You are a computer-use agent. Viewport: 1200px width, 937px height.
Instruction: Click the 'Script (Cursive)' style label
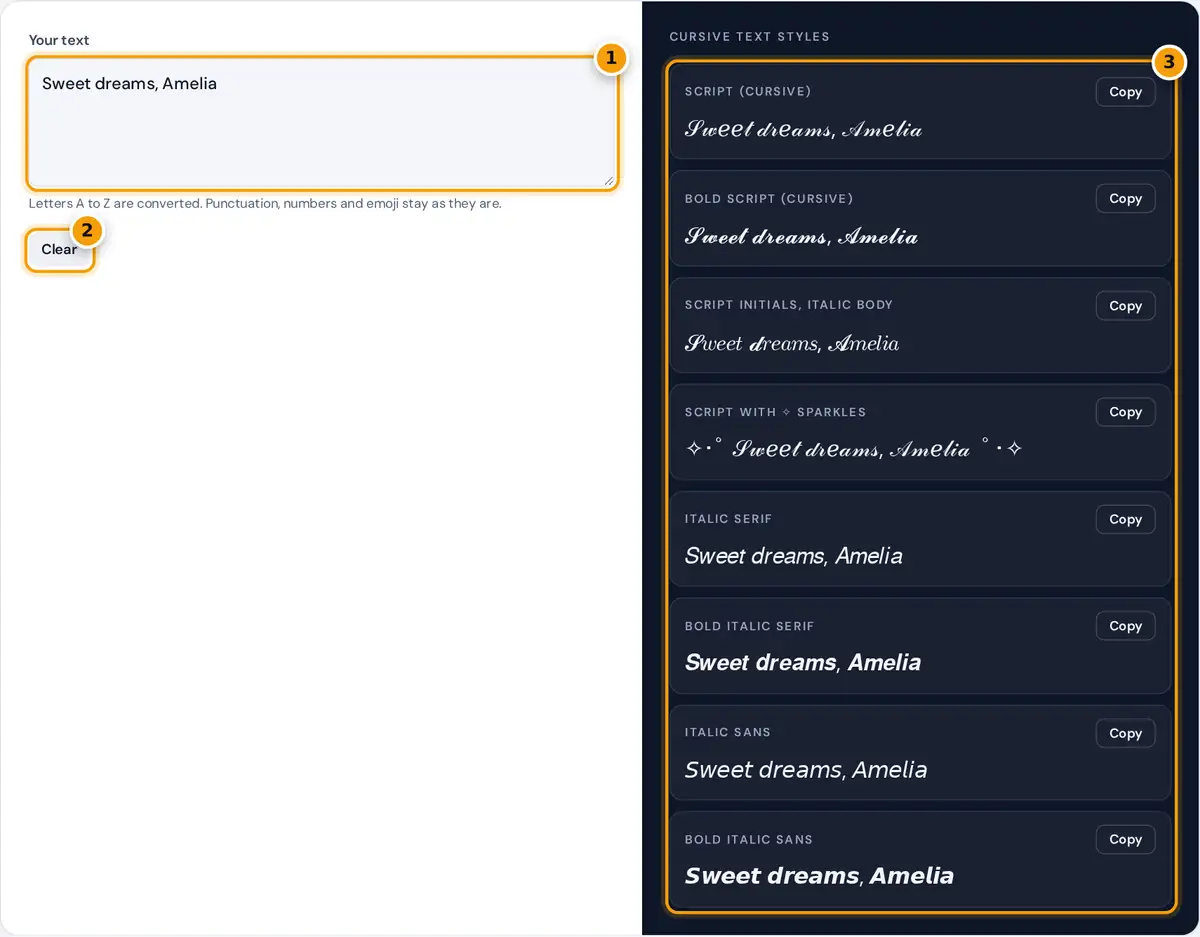[x=748, y=92]
